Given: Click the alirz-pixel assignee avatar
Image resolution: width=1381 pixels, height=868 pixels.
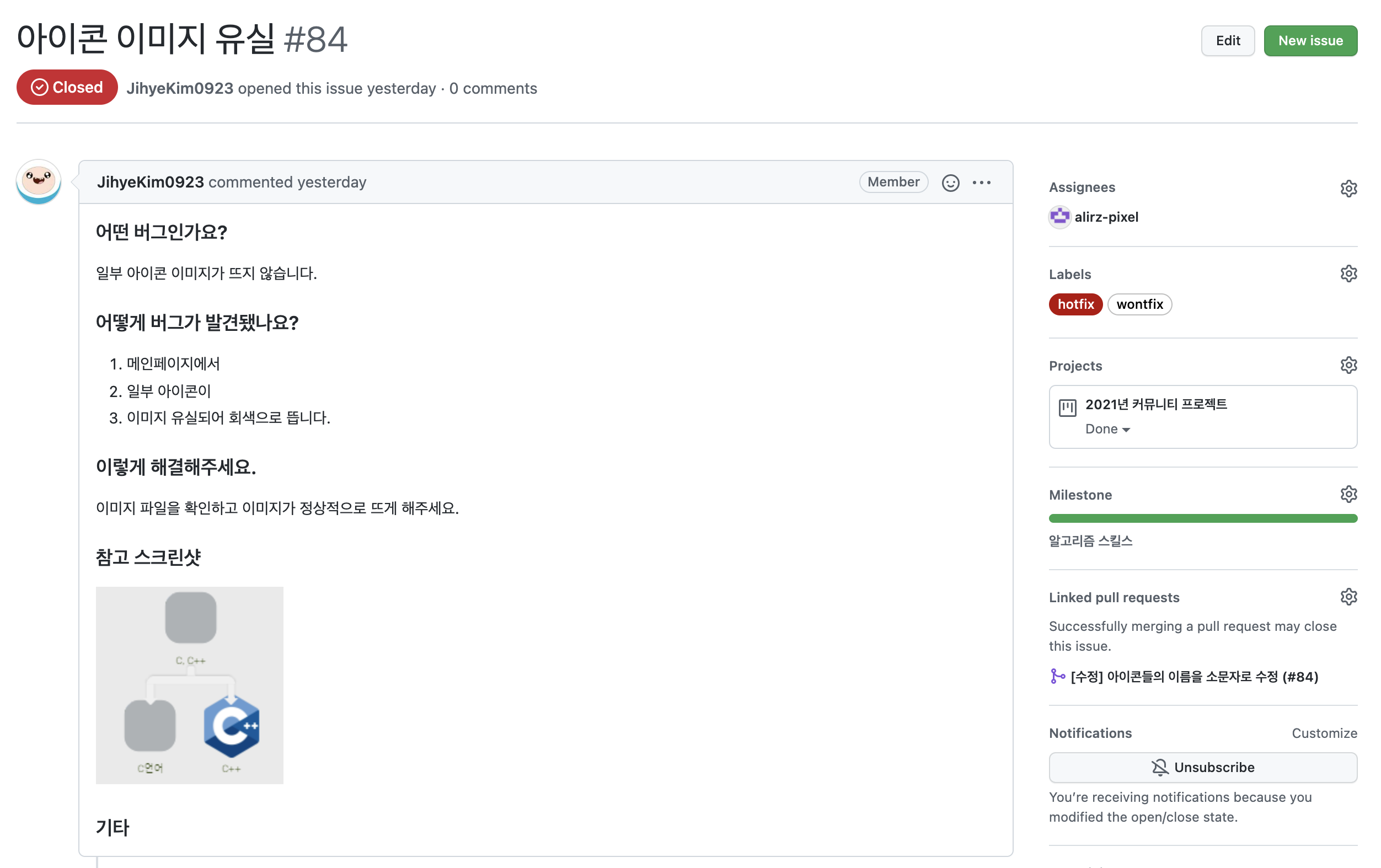Looking at the screenshot, I should point(1059,217).
